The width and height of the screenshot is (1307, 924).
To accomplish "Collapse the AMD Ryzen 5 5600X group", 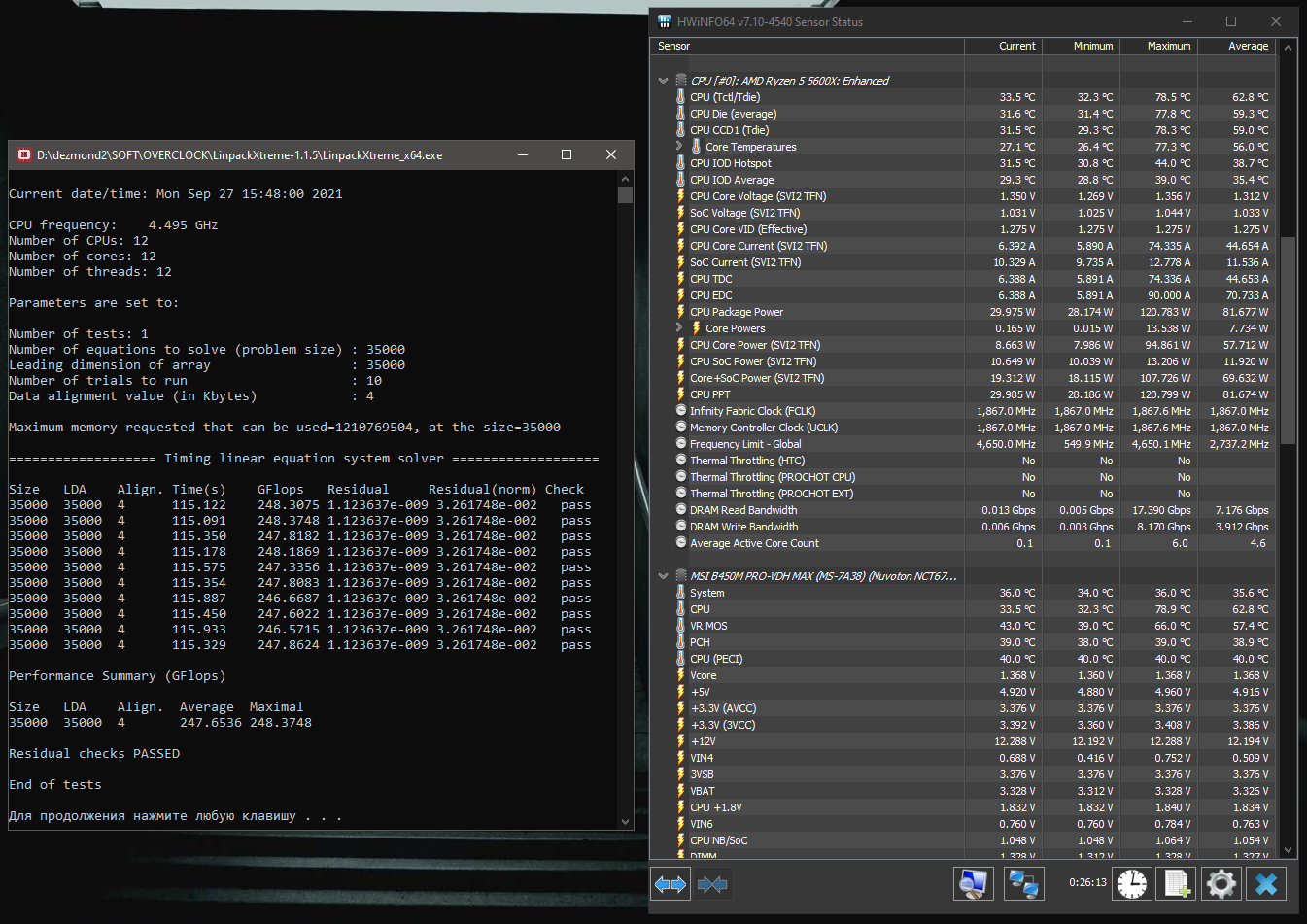I will [x=663, y=81].
